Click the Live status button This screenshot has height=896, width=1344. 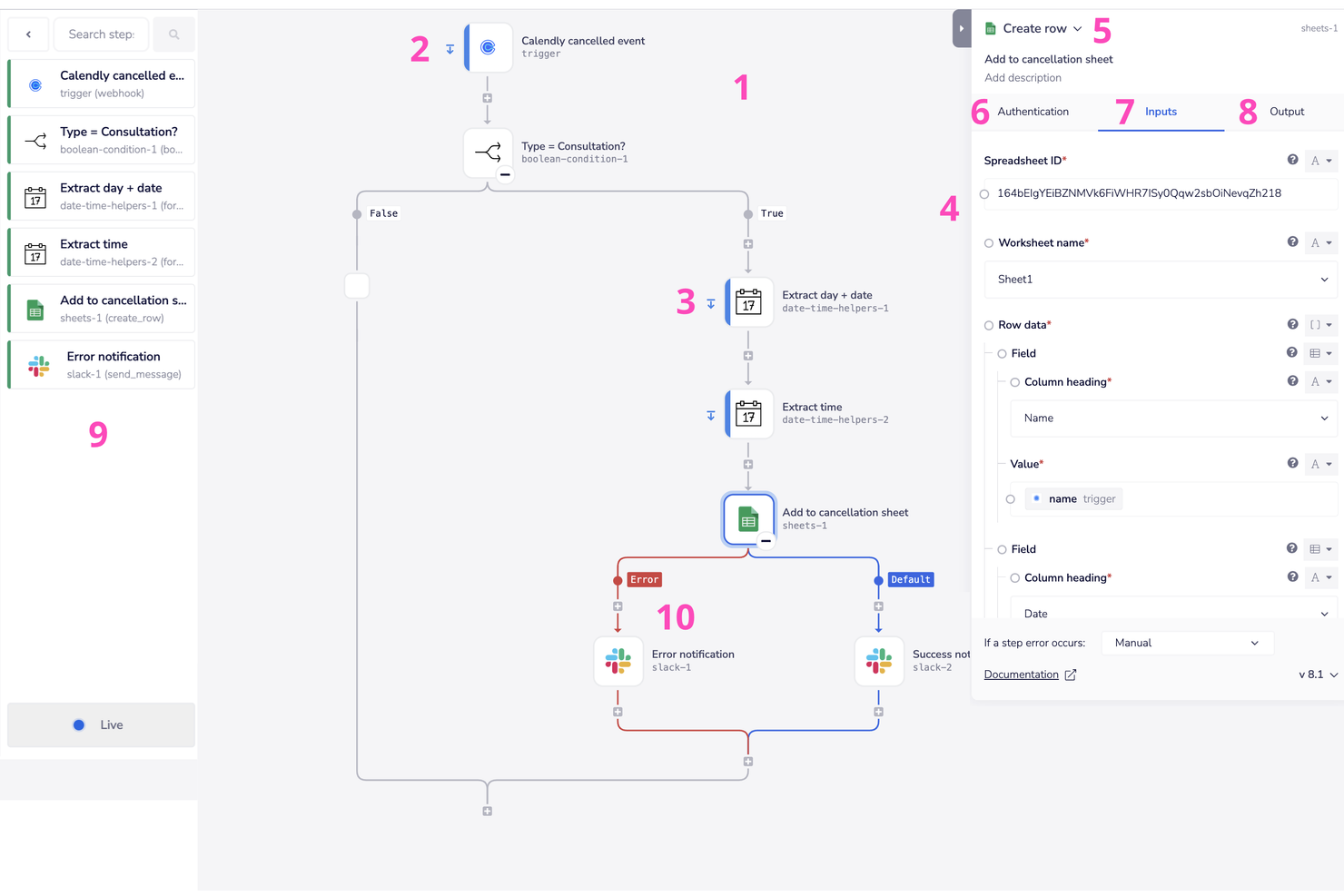point(101,724)
